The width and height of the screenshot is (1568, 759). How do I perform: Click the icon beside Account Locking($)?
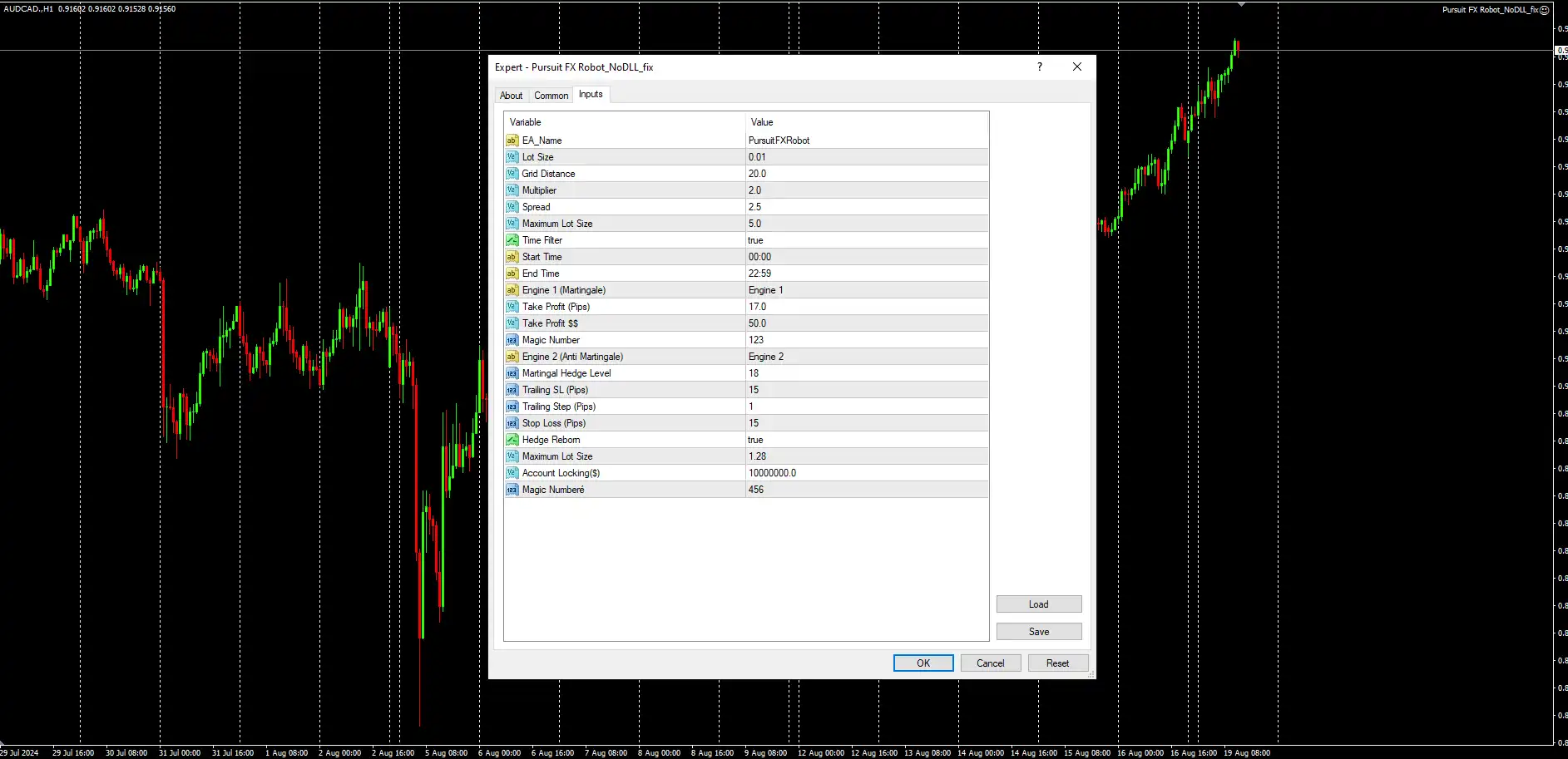pyautogui.click(x=512, y=473)
